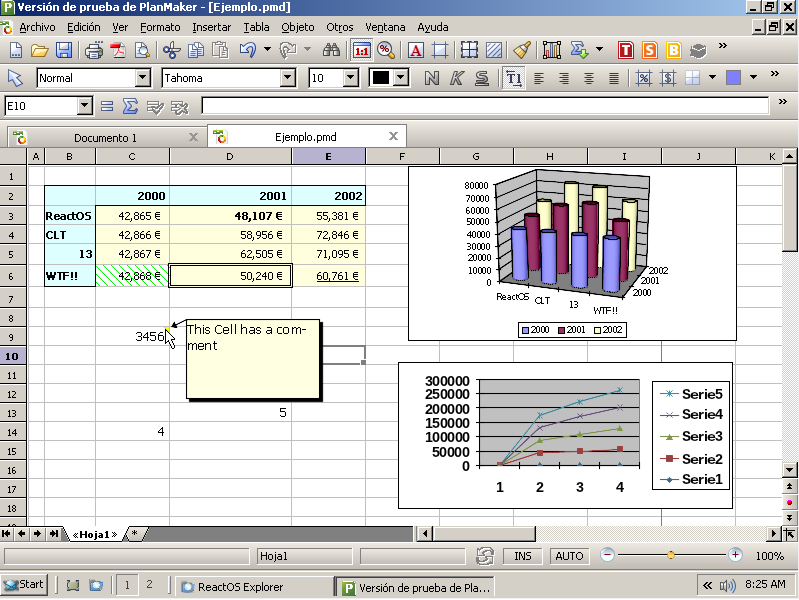
Task: Cut selection with the scissors icon
Action: point(170,49)
